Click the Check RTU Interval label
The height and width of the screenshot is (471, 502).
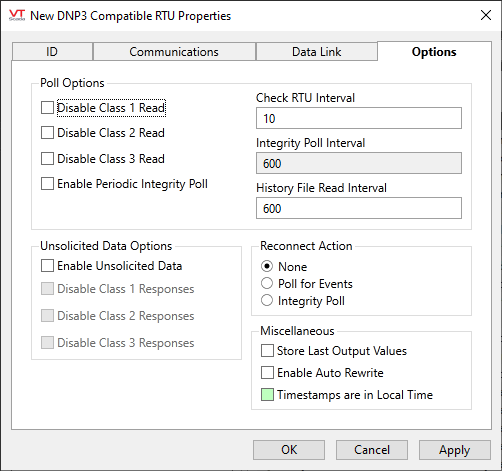pos(305,98)
